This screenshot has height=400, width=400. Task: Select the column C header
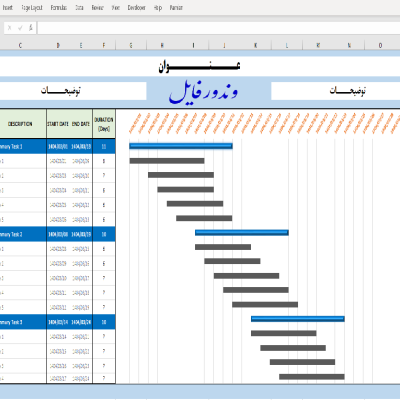20,45
